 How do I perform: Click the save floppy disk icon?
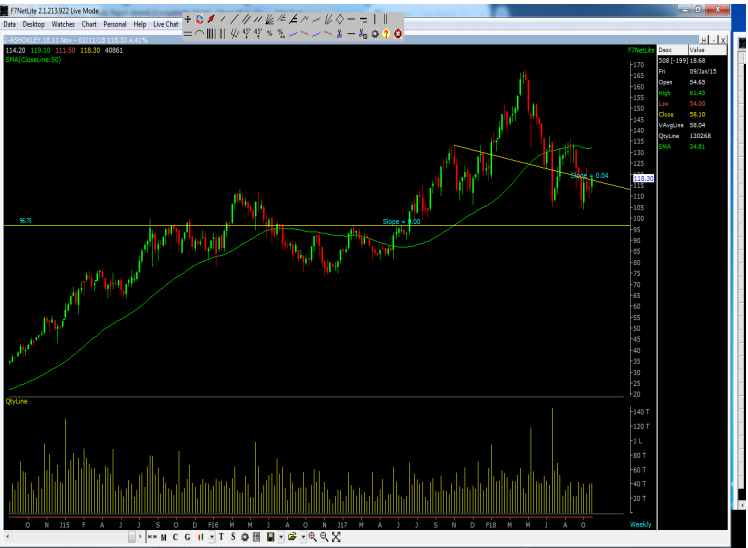pyautogui.click(x=270, y=537)
